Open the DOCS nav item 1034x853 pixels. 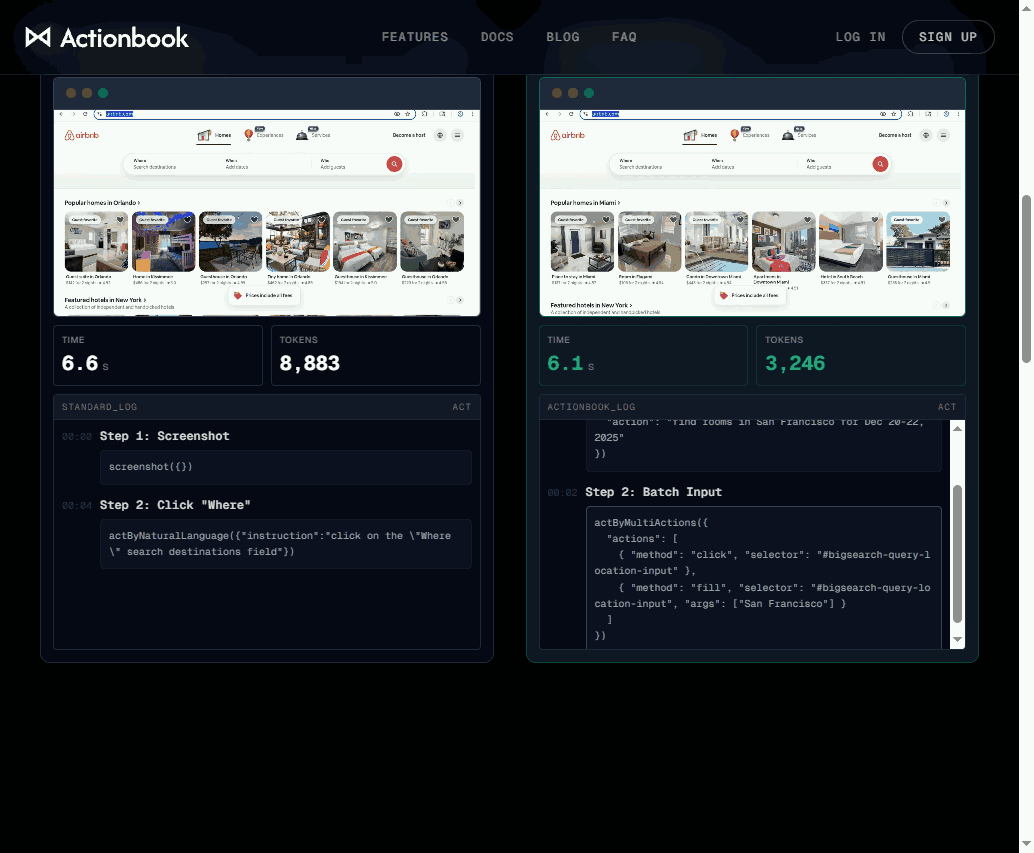pyautogui.click(x=497, y=37)
